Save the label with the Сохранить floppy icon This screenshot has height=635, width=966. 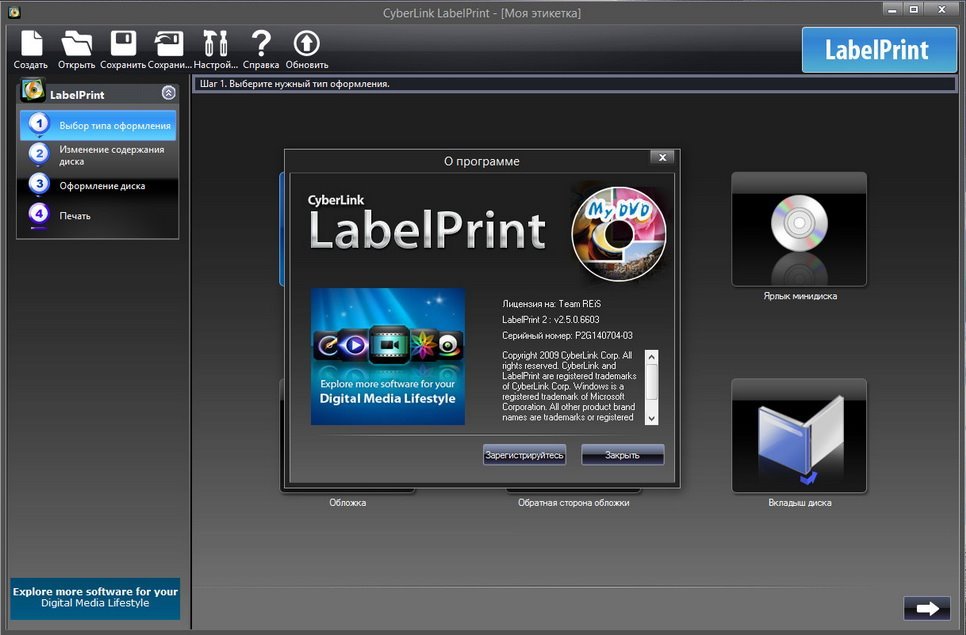point(123,44)
